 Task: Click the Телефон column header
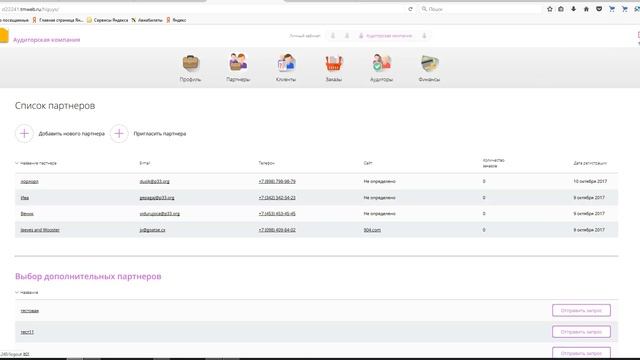tap(267, 163)
